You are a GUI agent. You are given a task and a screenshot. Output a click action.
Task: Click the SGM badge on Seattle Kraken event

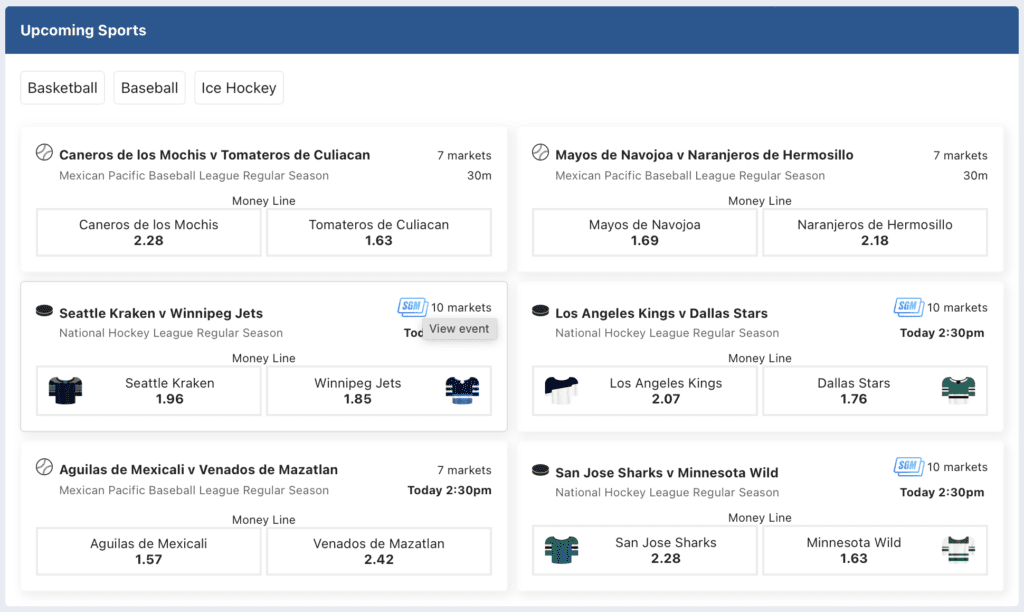[412, 306]
